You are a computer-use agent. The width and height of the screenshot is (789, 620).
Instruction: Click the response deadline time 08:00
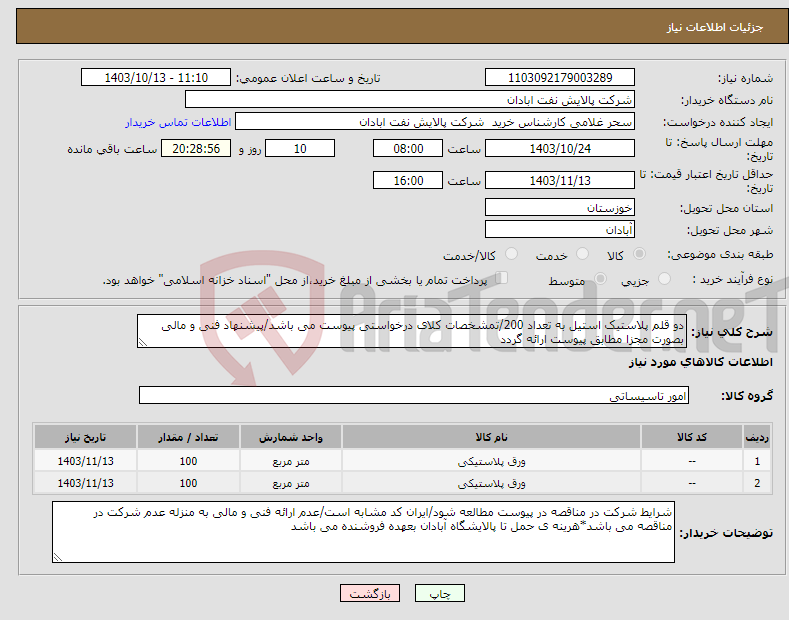coord(408,148)
